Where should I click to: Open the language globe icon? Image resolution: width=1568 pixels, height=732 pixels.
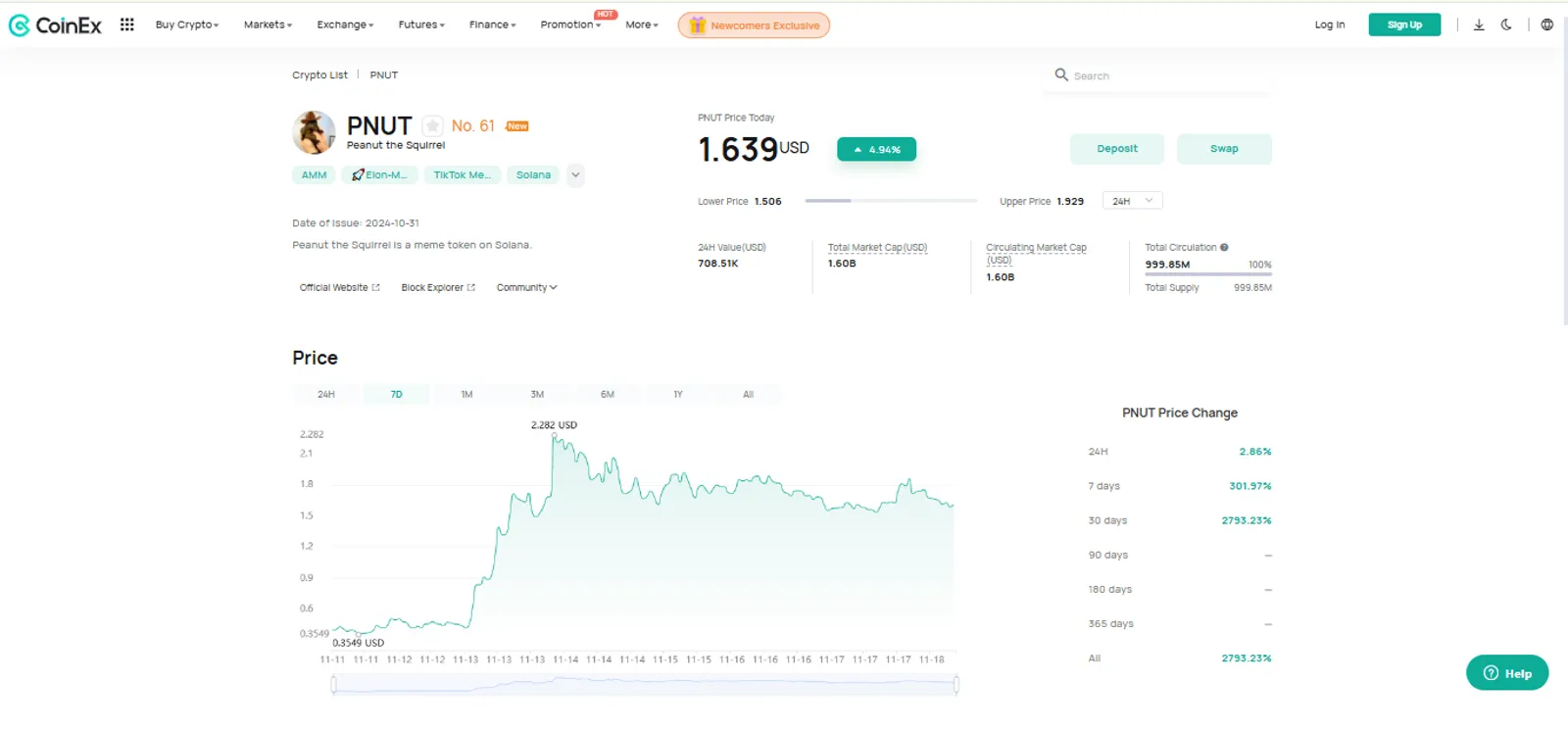(x=1546, y=24)
